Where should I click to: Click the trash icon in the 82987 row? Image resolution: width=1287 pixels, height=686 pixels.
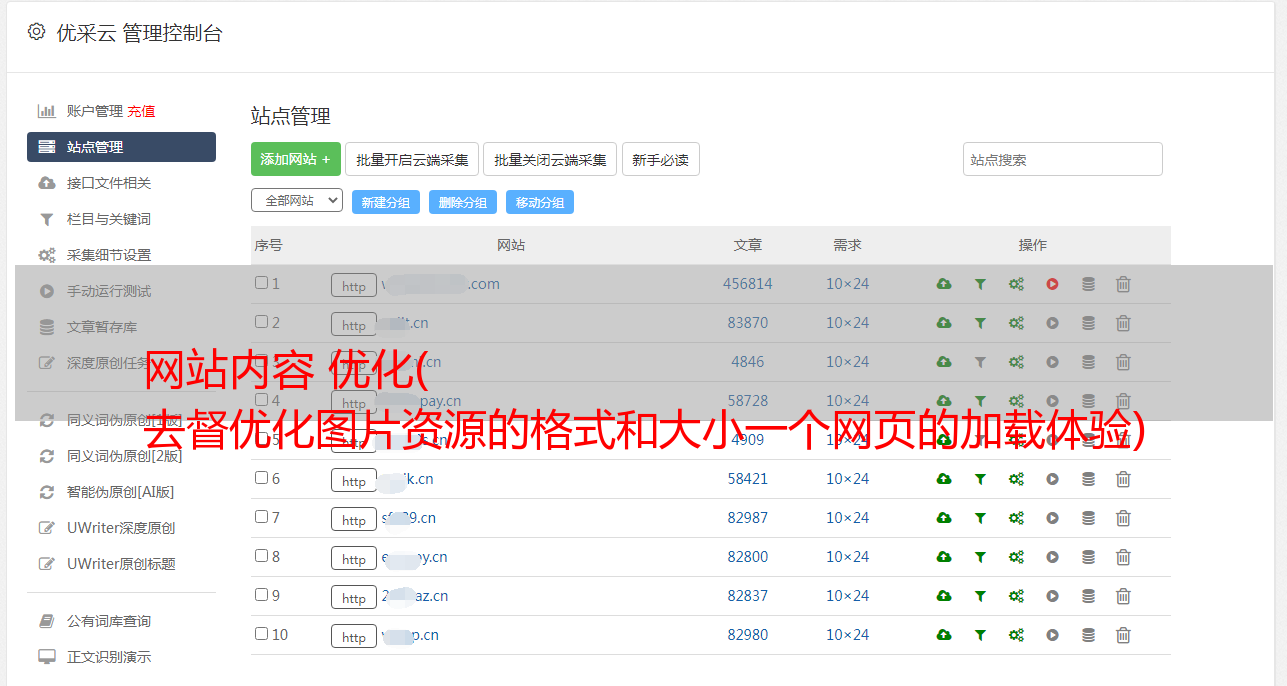(1123, 518)
